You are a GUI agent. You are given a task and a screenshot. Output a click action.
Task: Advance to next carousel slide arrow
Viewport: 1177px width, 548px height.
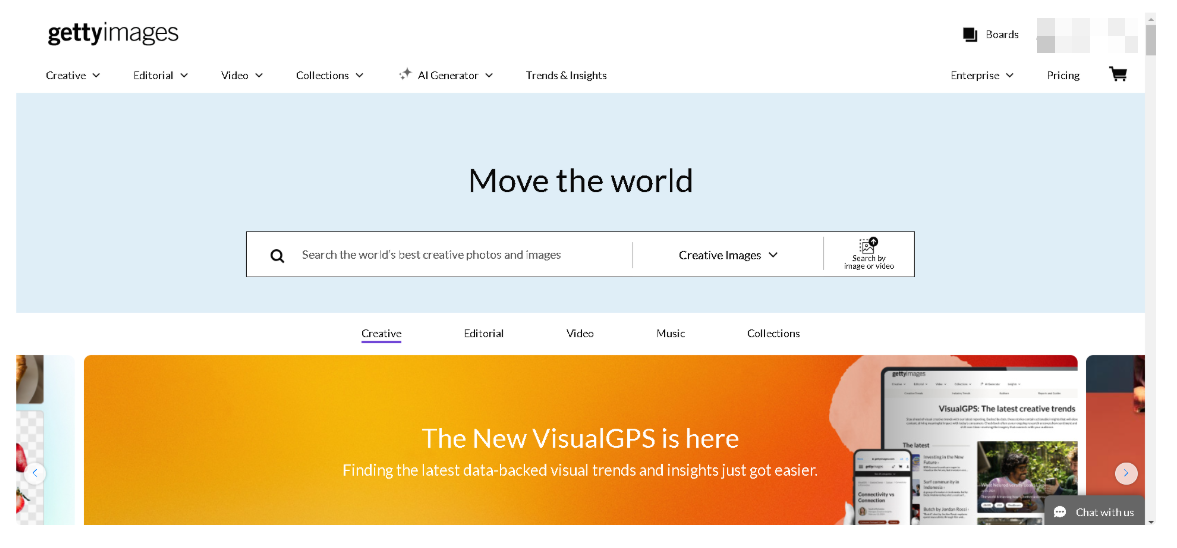(1126, 473)
